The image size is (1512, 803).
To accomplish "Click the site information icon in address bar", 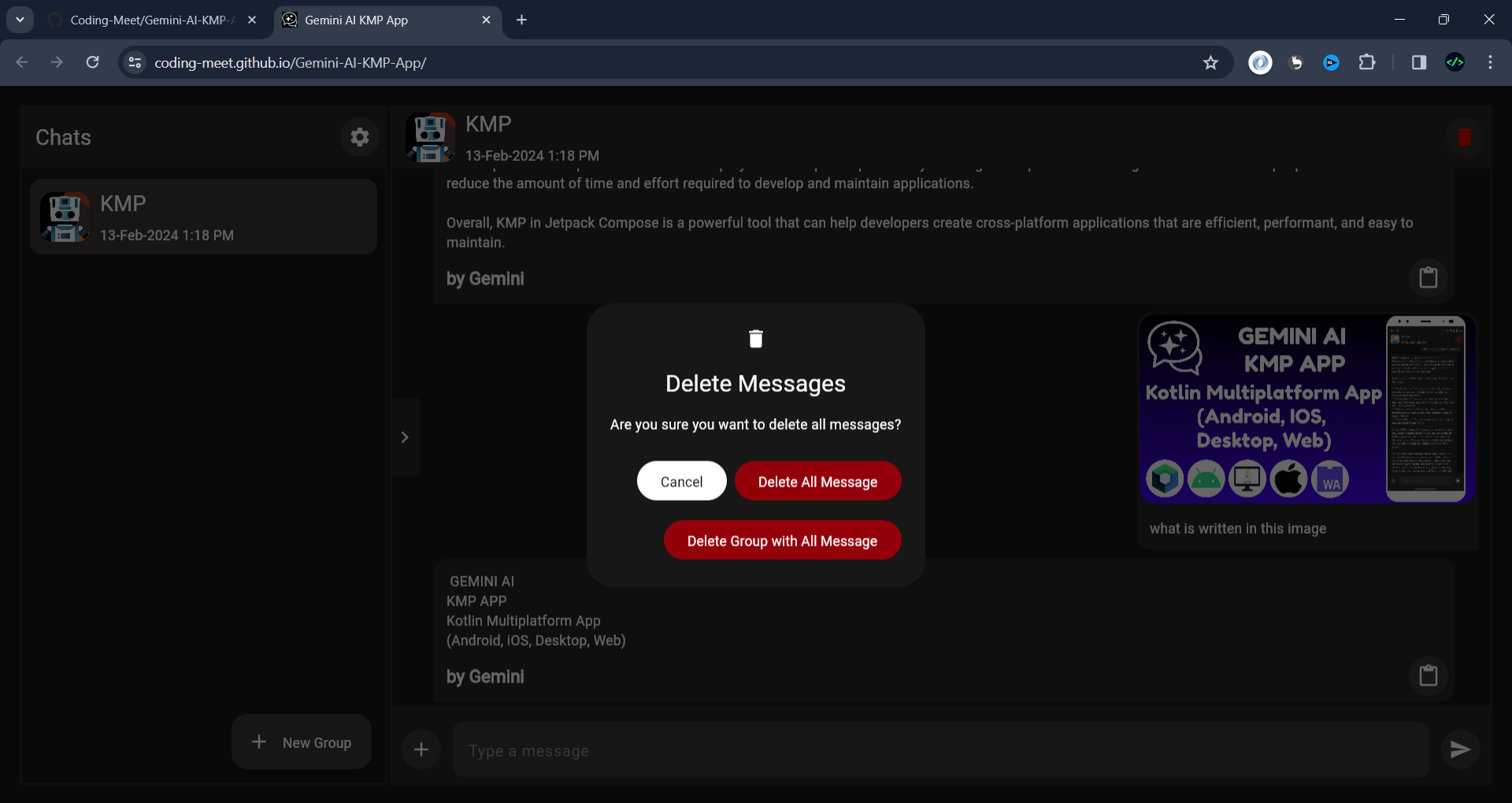I will tap(135, 62).
